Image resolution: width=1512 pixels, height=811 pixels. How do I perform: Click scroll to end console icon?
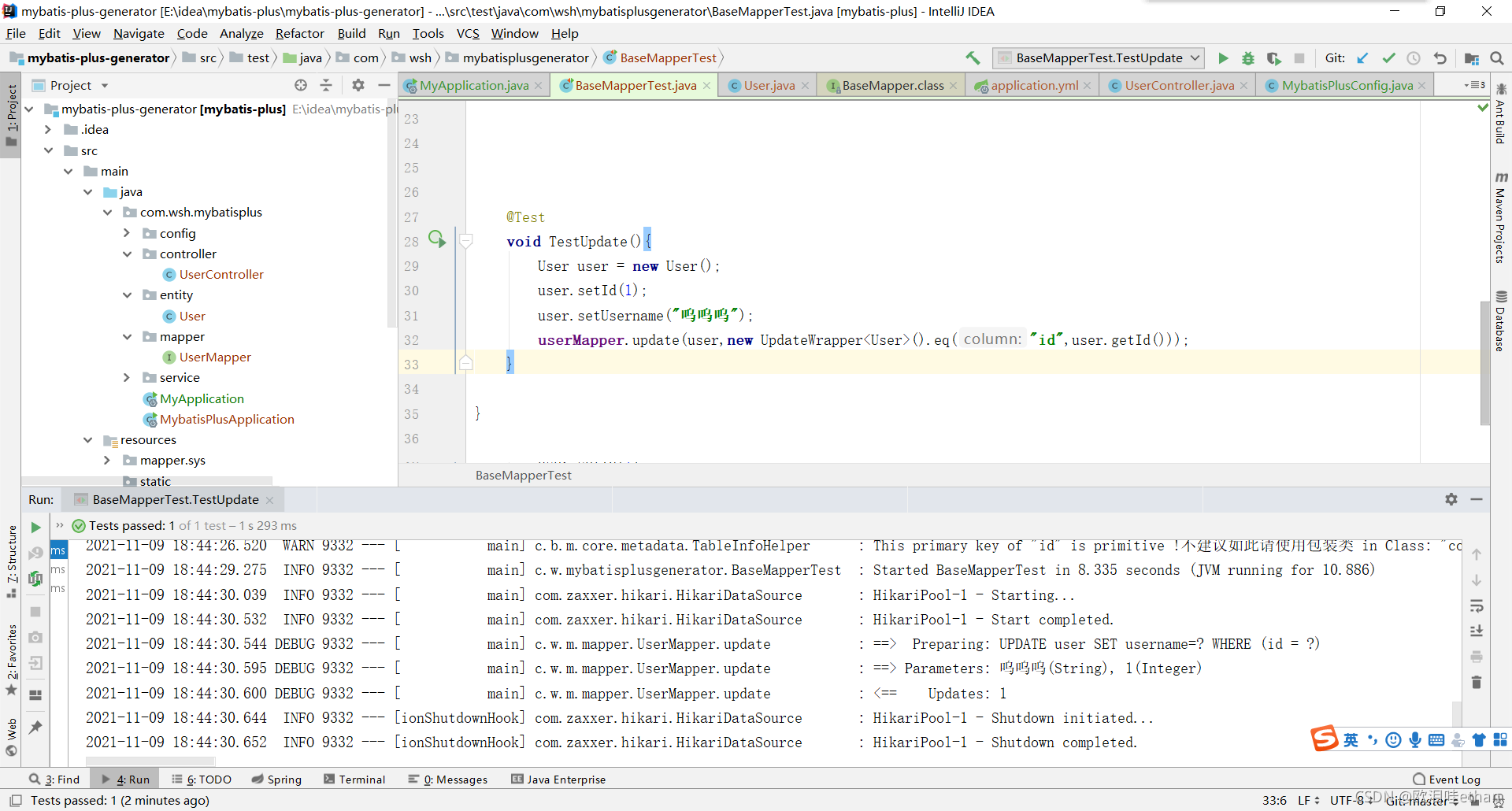pos(1477,631)
